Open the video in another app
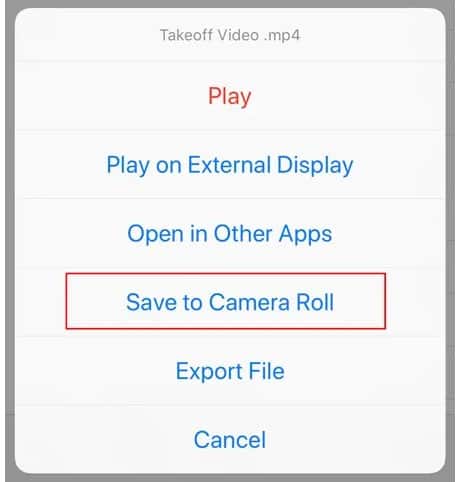This screenshot has width=460, height=482. click(230, 234)
